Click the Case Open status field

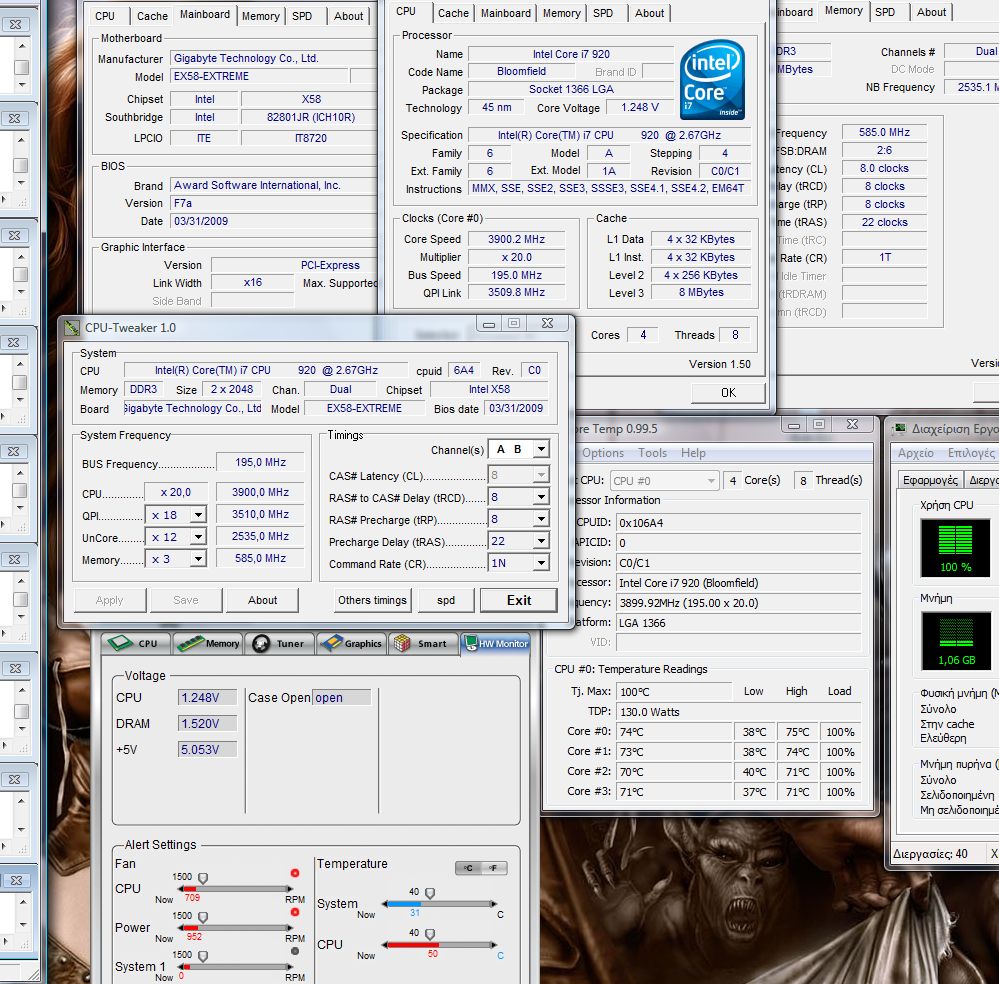(x=341, y=697)
